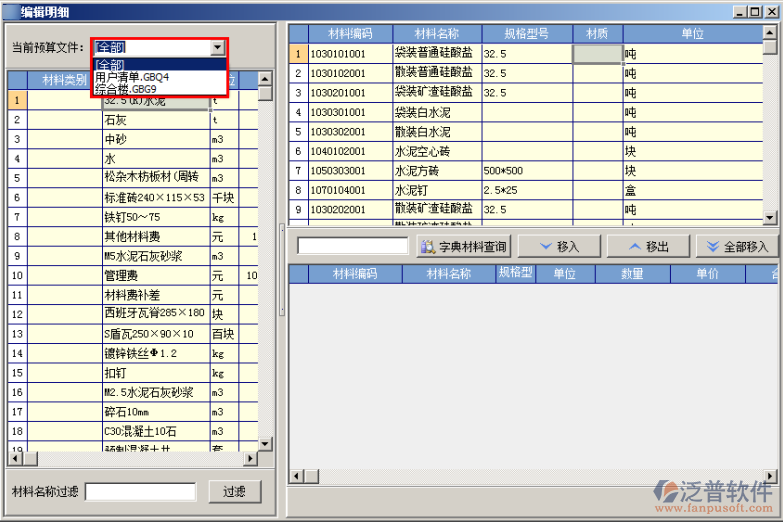Maximize the 编辑明细 window

click(x=755, y=11)
